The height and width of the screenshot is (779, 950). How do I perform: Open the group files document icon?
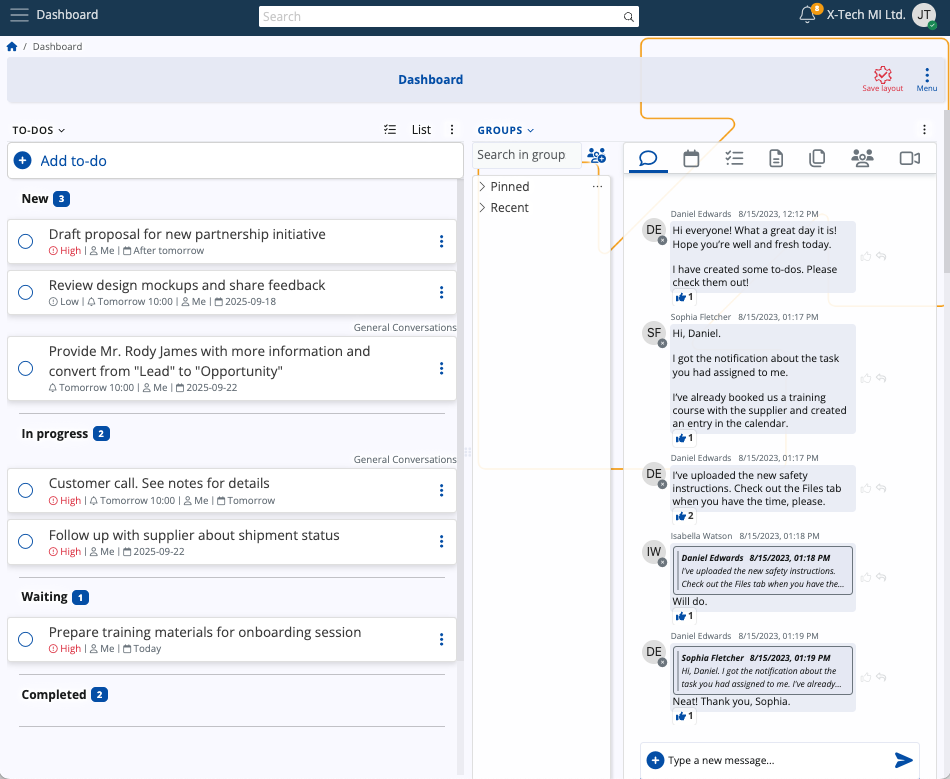pos(776,159)
